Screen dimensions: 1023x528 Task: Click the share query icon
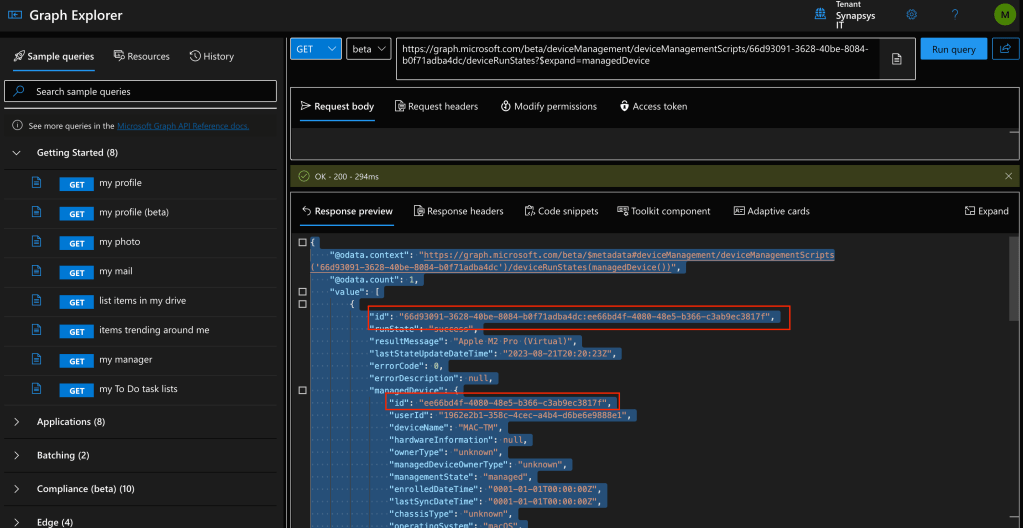point(1004,49)
